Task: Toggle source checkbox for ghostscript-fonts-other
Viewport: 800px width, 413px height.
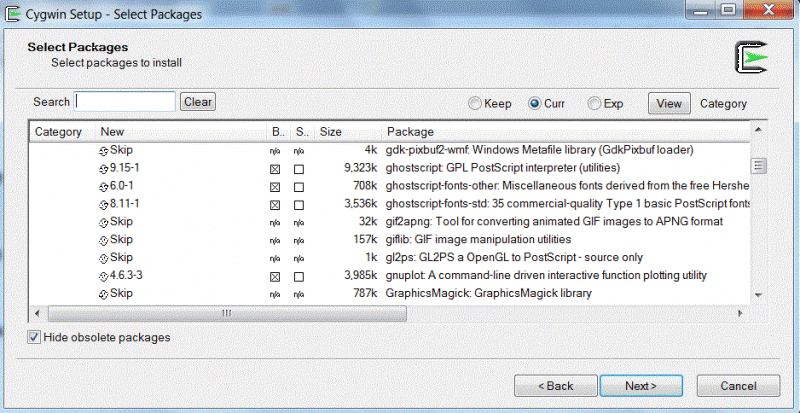Action: coord(299,187)
